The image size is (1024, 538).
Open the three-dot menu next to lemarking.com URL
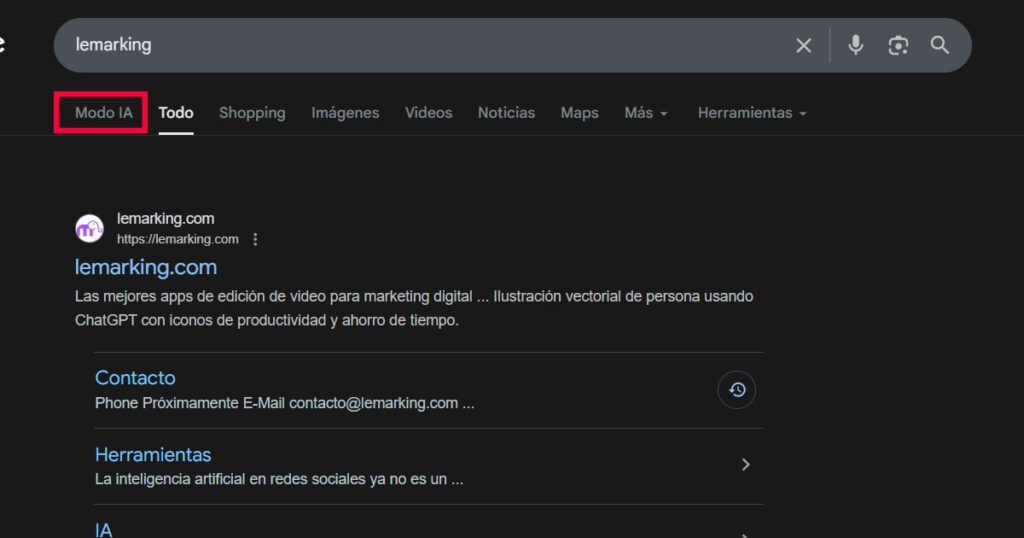coord(255,240)
